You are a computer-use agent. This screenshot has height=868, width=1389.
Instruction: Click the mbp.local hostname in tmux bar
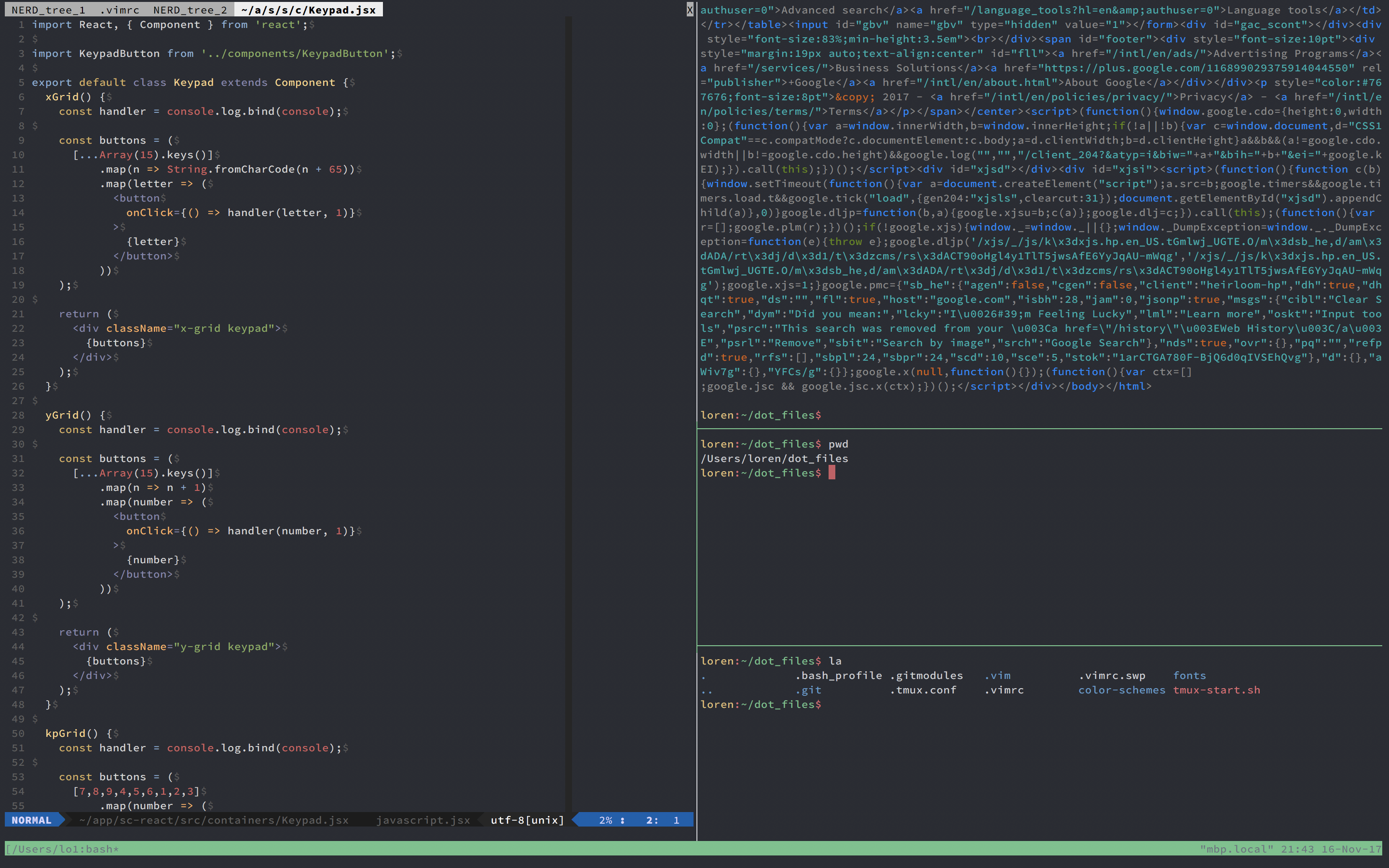(1236, 849)
